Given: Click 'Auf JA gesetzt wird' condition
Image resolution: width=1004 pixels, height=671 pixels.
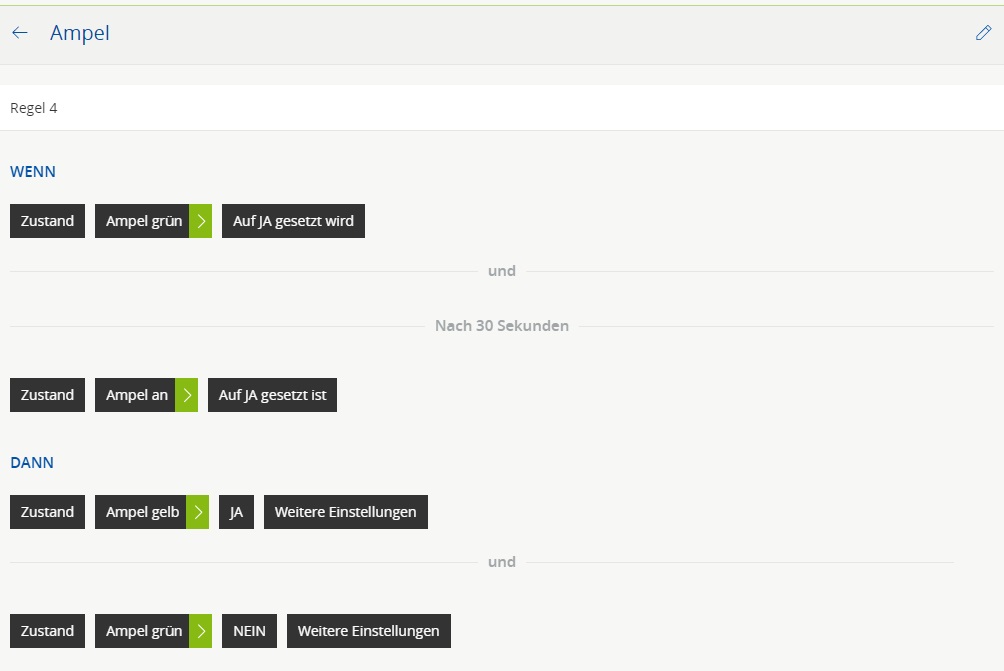Looking at the screenshot, I should (x=293, y=221).
